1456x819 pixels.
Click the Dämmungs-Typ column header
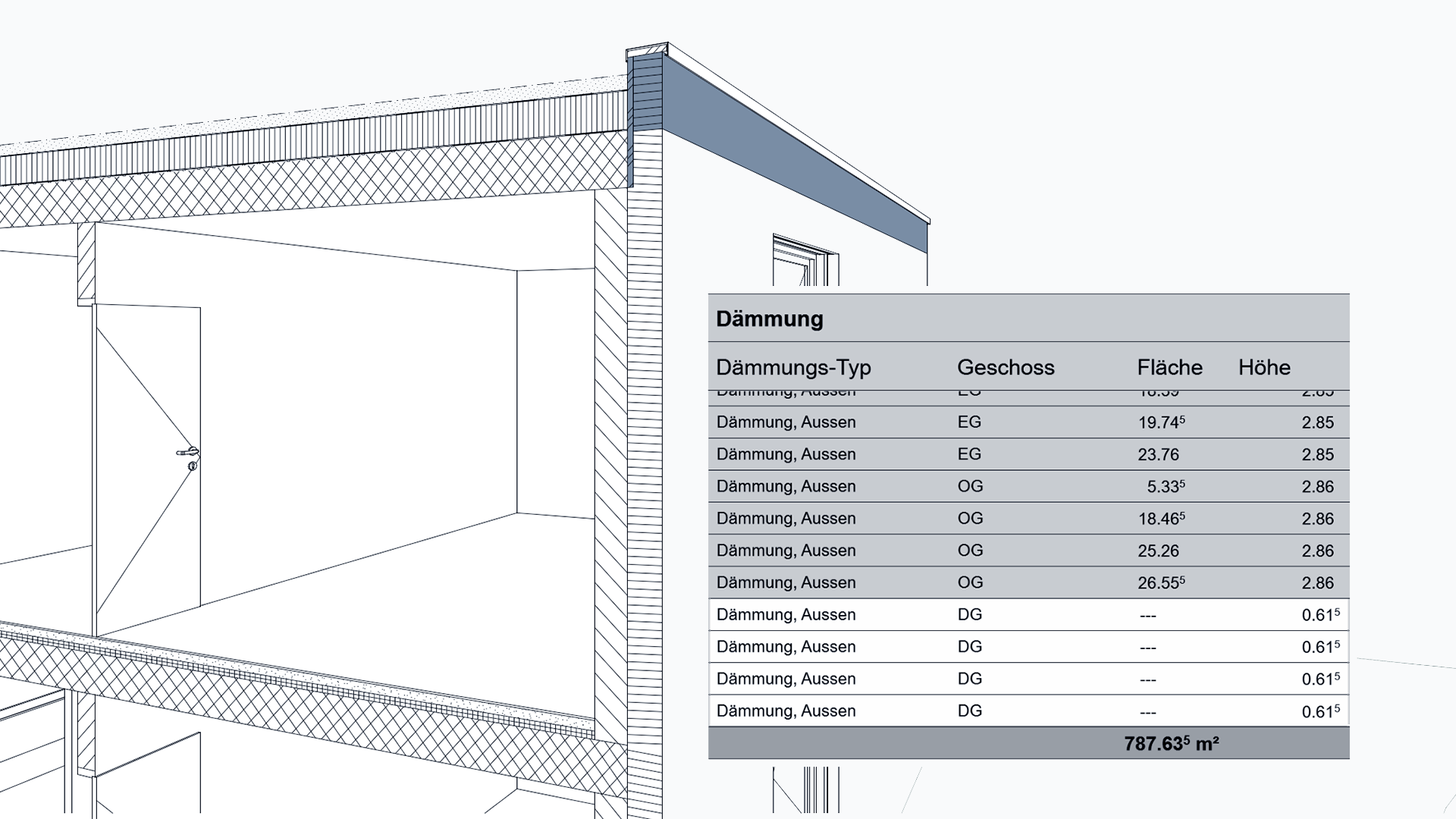click(x=793, y=368)
